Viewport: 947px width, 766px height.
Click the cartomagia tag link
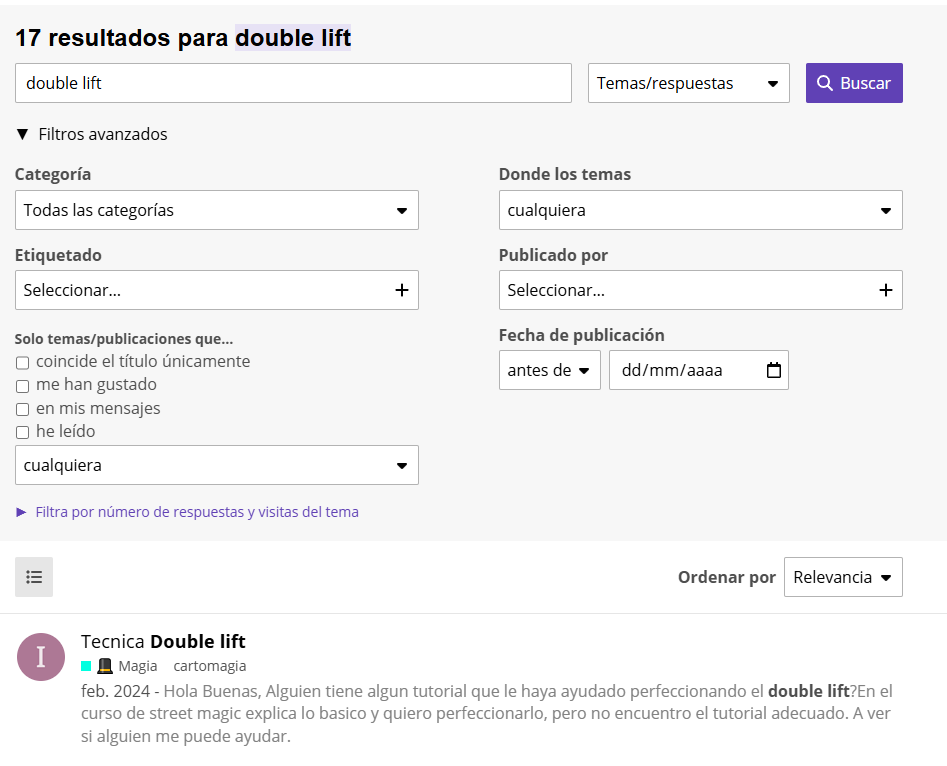click(x=210, y=666)
